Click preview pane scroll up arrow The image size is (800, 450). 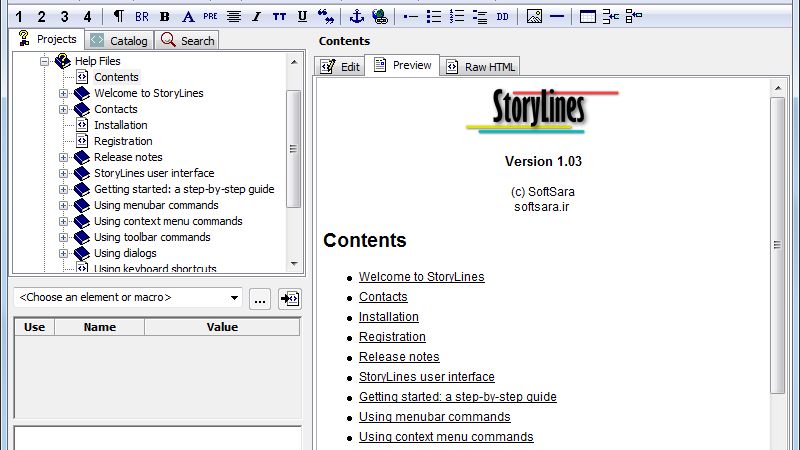pos(778,88)
